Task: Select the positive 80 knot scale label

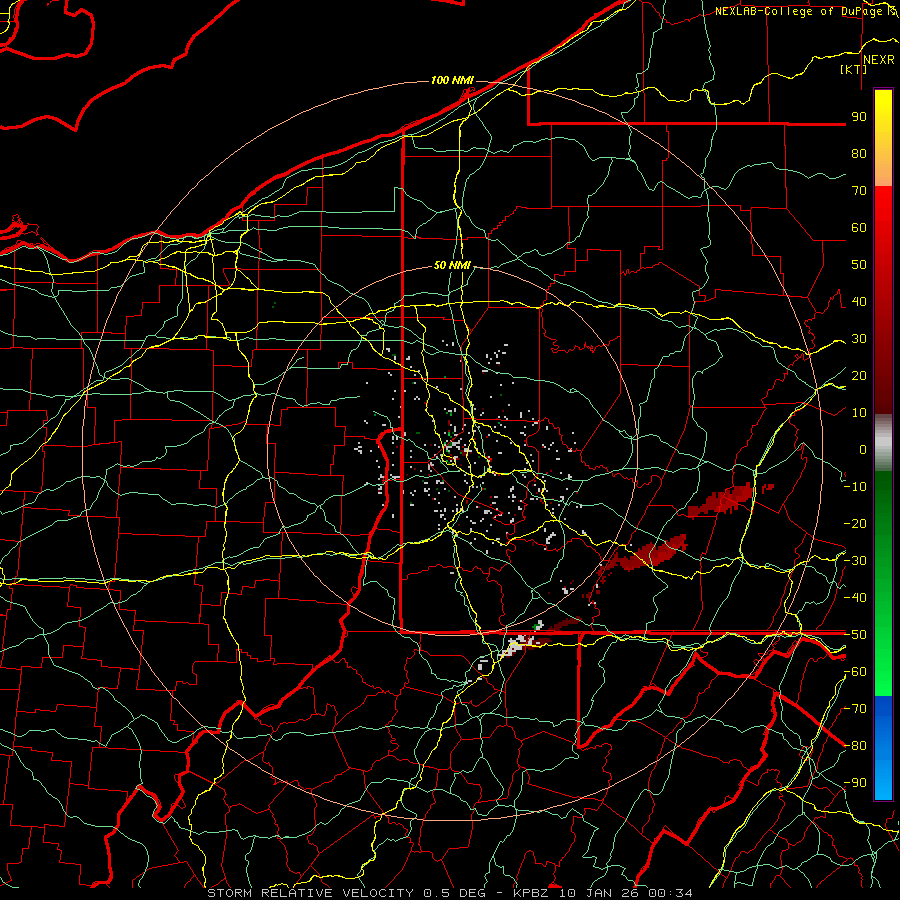Action: pyautogui.click(x=859, y=153)
